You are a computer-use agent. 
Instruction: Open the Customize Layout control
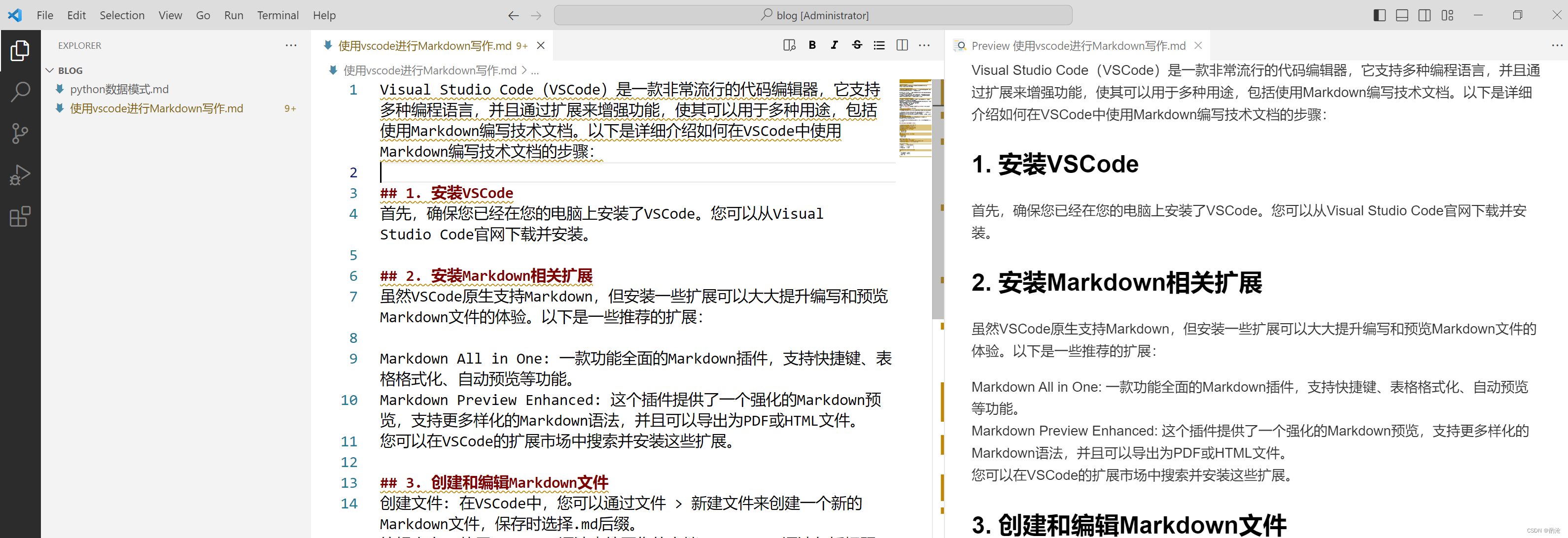[1447, 15]
